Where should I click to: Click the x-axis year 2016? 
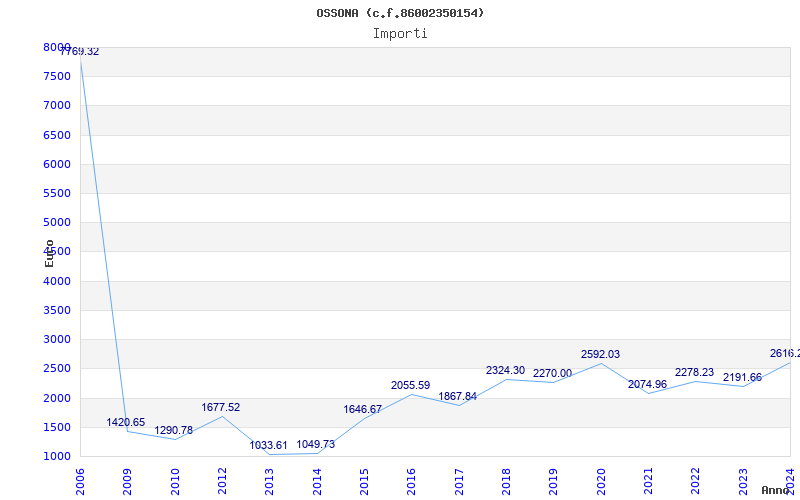tap(412, 482)
